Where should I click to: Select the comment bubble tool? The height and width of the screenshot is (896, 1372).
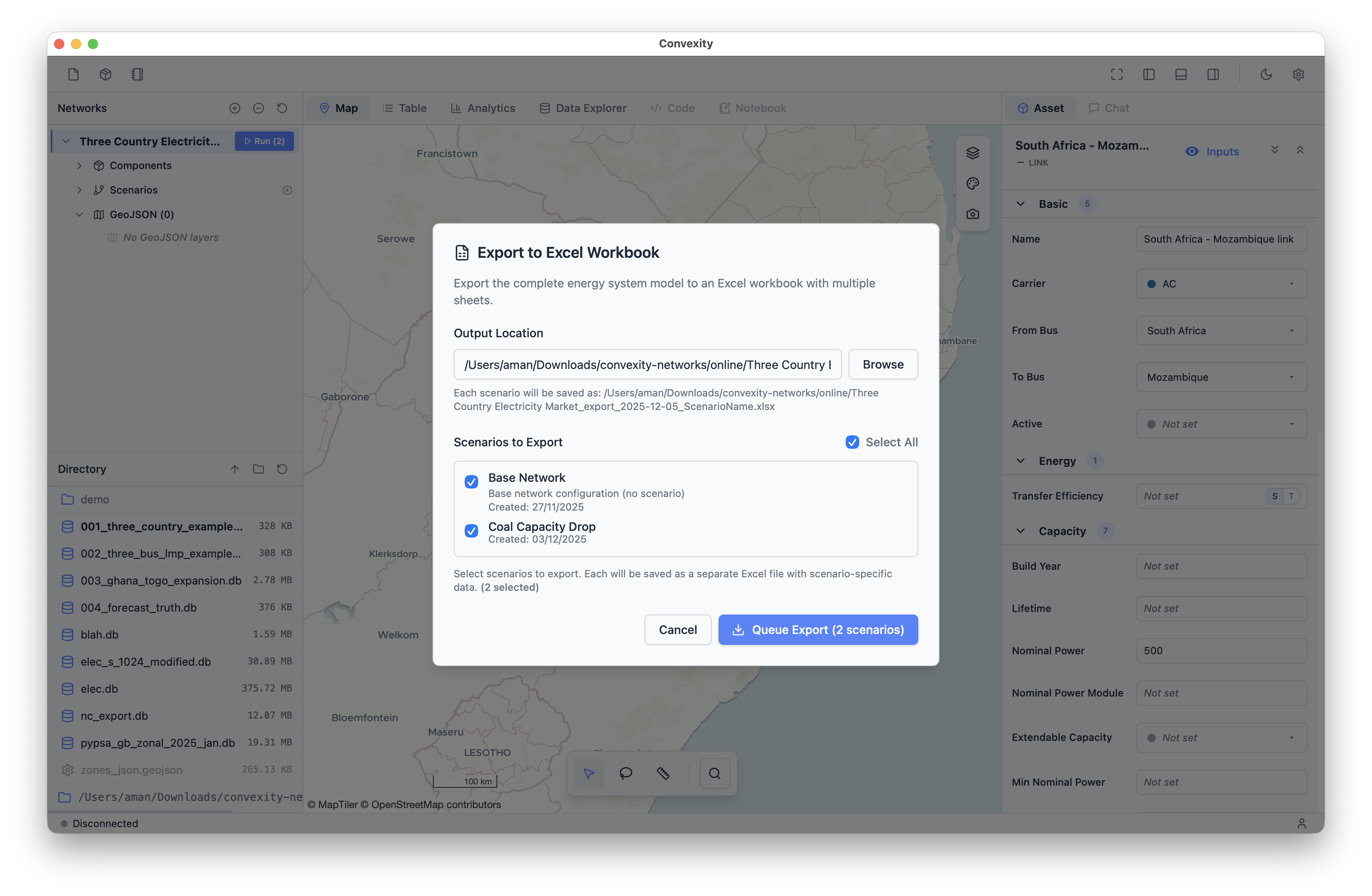click(x=626, y=773)
